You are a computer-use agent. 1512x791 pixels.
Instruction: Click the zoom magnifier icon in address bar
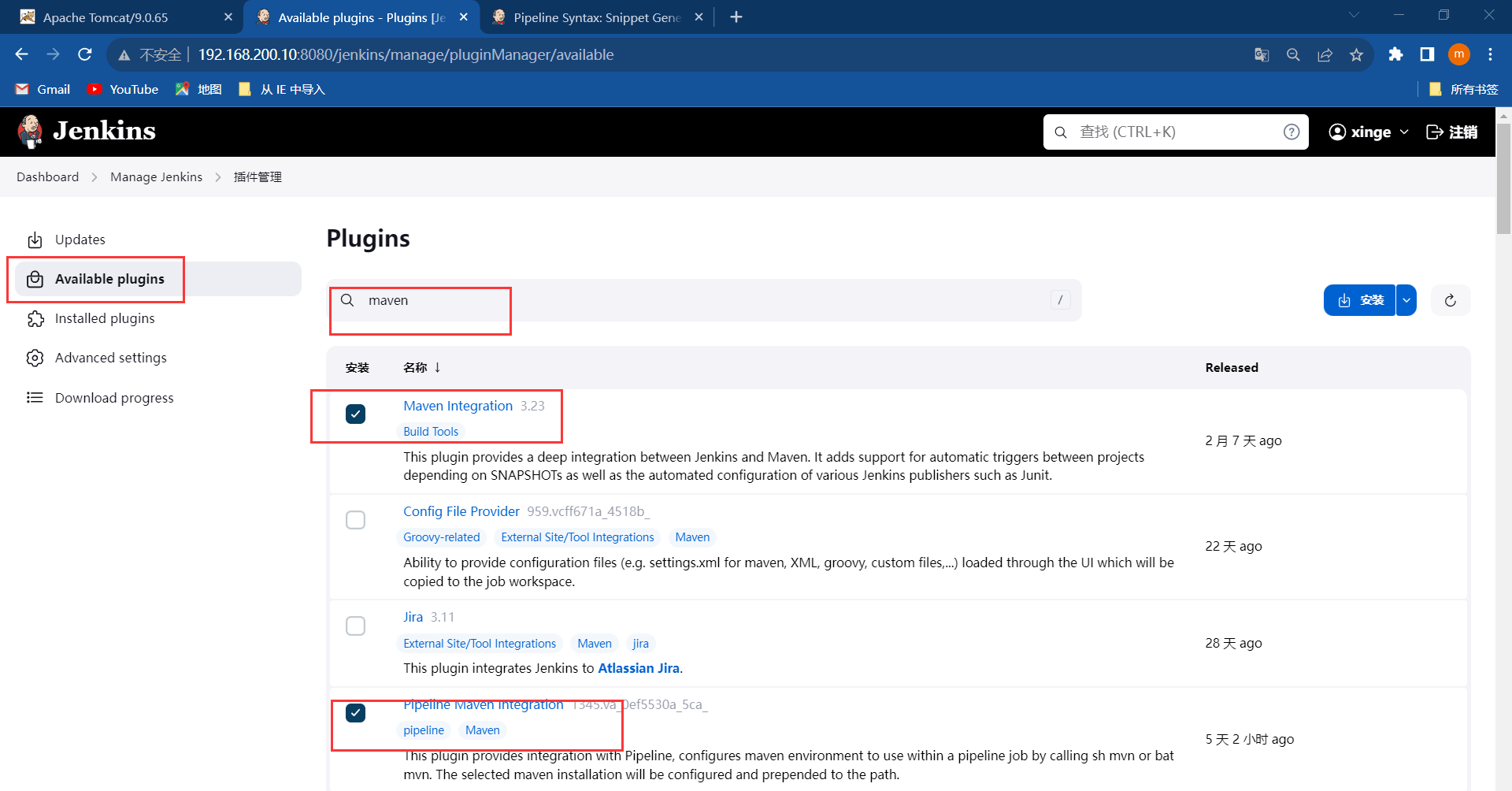click(1293, 54)
